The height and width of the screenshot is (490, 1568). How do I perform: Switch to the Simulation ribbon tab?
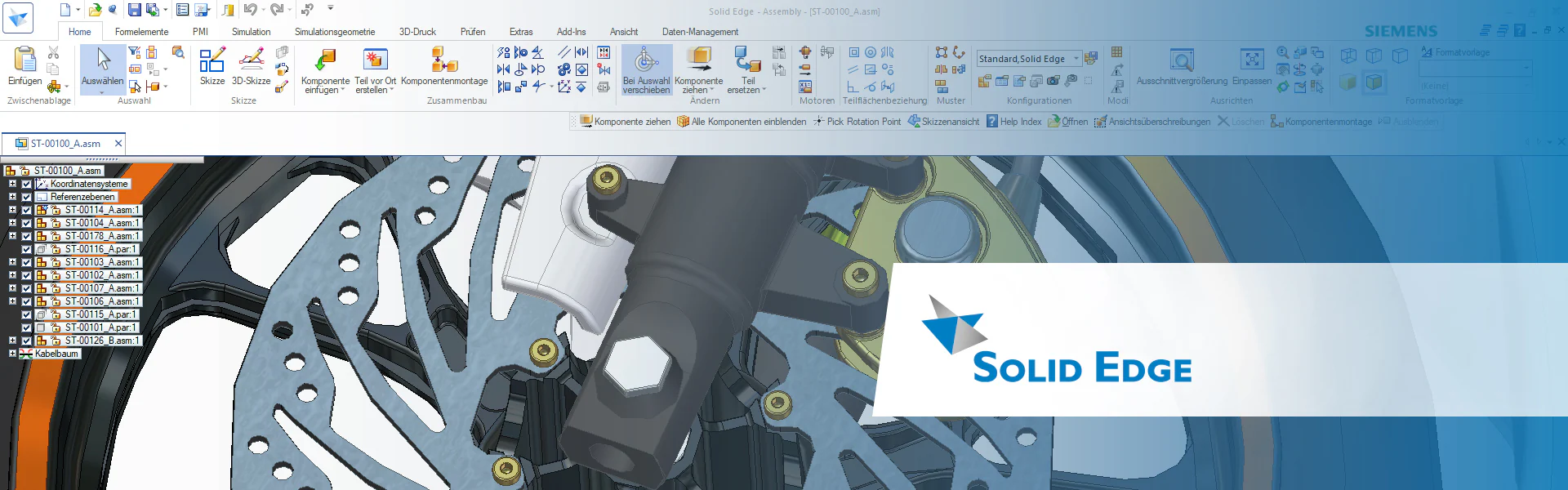pyautogui.click(x=251, y=32)
